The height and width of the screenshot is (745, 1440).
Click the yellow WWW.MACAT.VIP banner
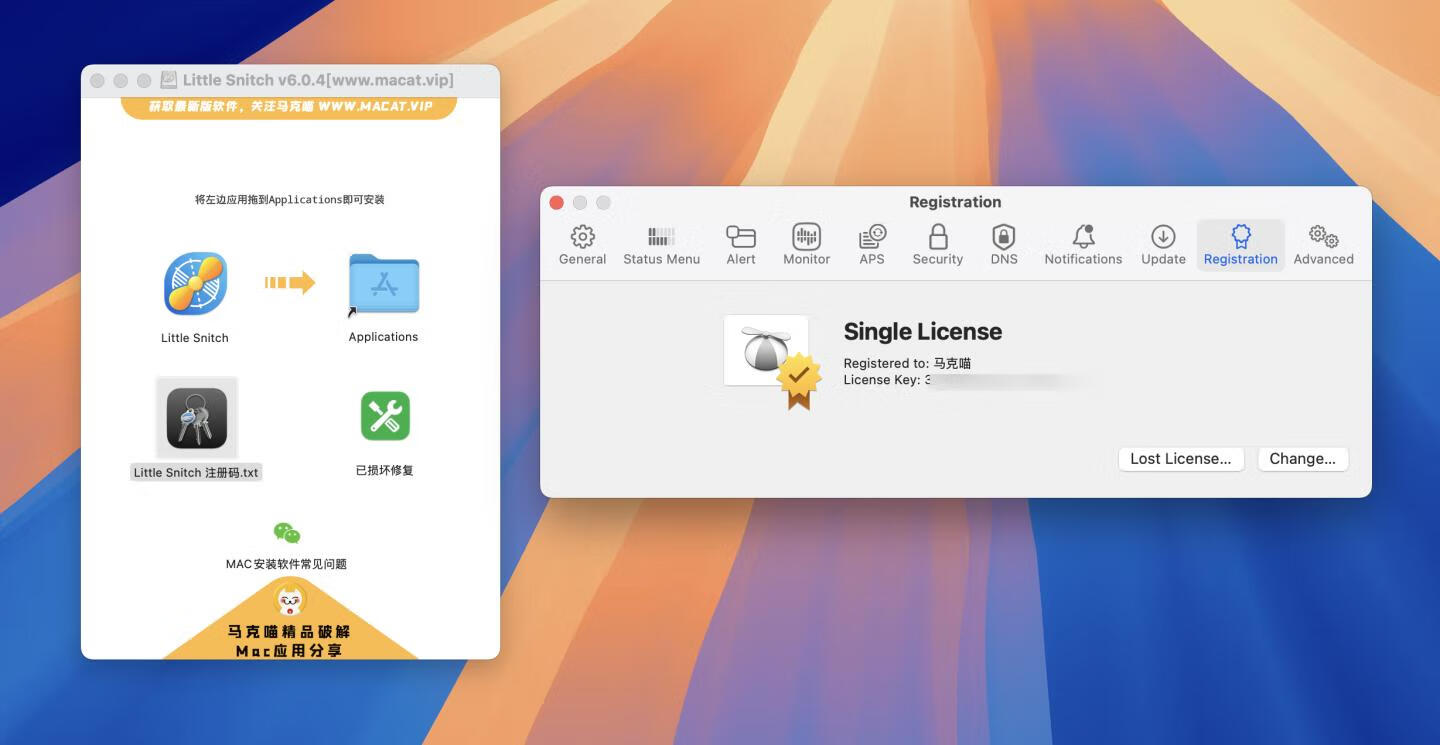(x=290, y=106)
